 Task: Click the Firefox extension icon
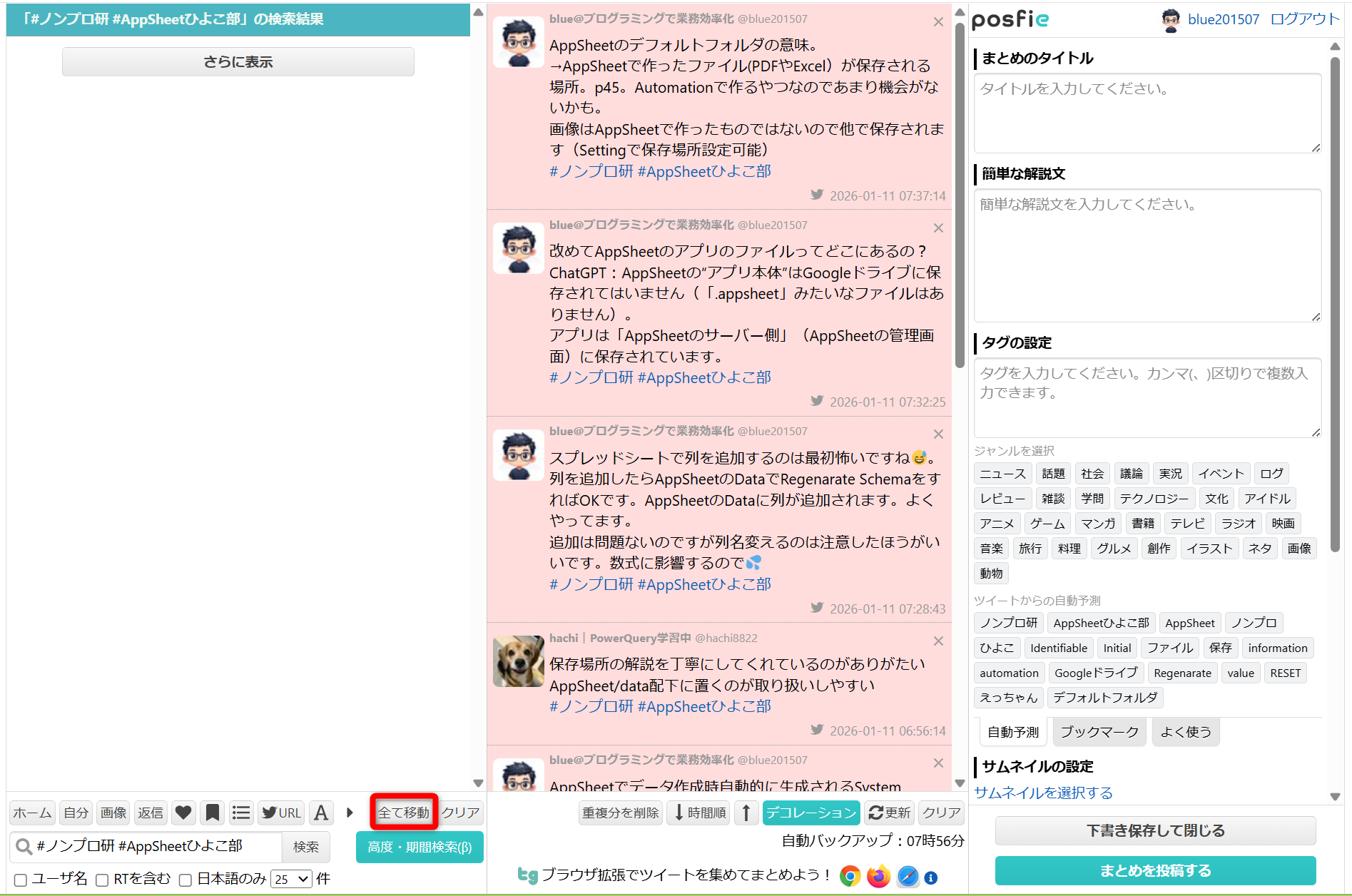coord(878,876)
